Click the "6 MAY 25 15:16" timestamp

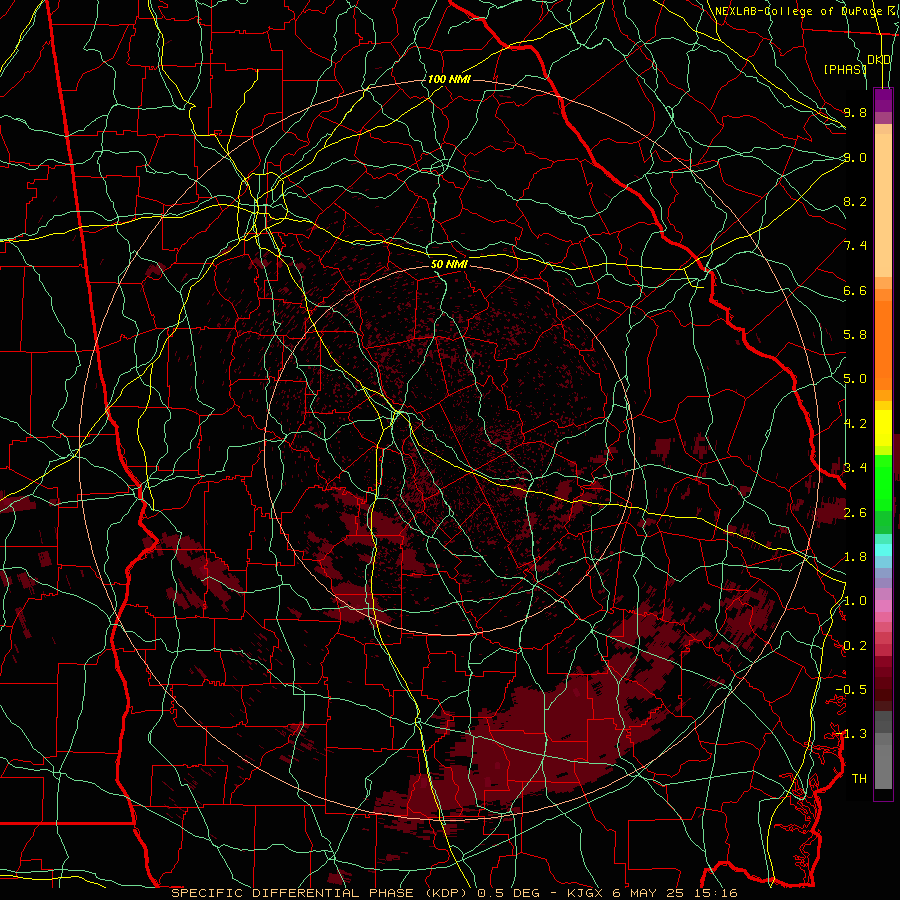tap(676, 893)
